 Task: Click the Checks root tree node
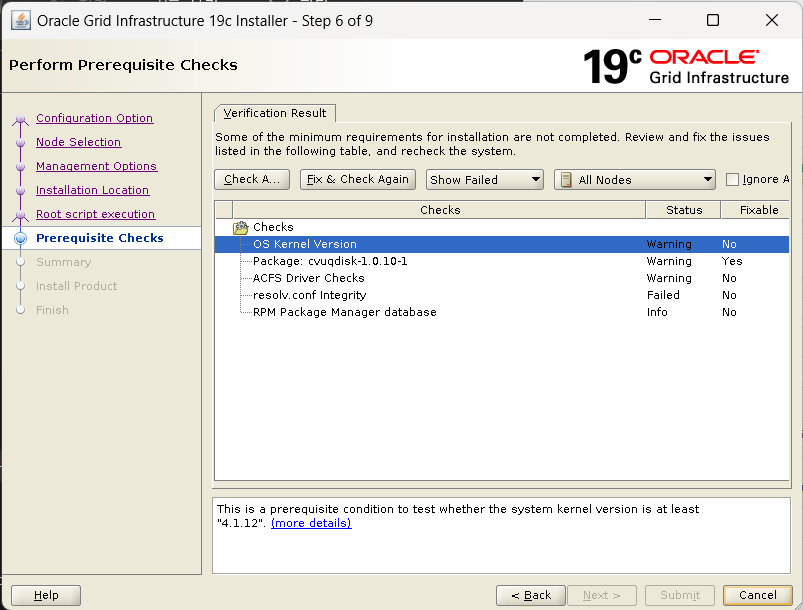click(273, 227)
